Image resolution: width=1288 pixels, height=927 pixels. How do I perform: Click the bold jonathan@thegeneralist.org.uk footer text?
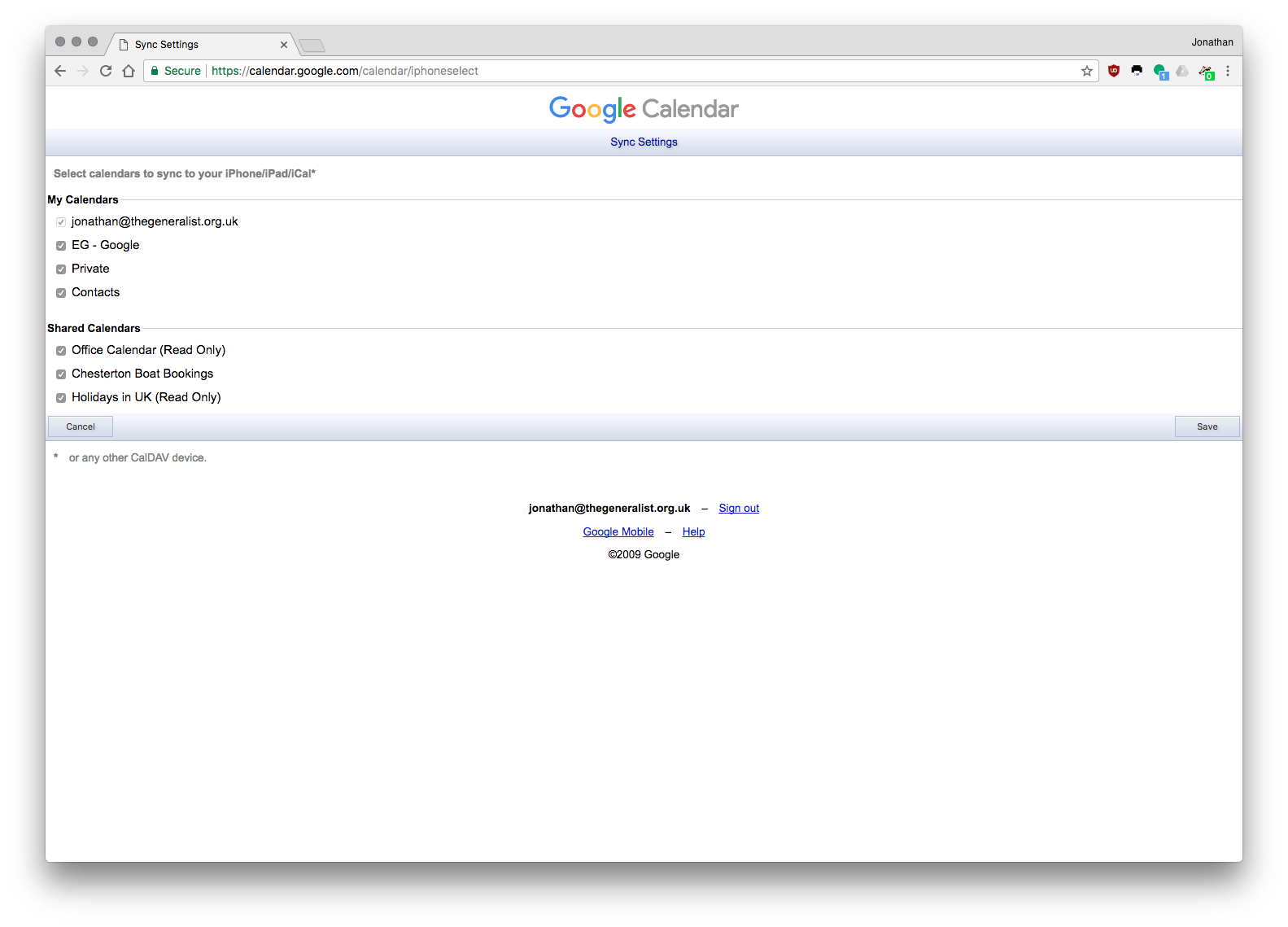pyautogui.click(x=609, y=508)
